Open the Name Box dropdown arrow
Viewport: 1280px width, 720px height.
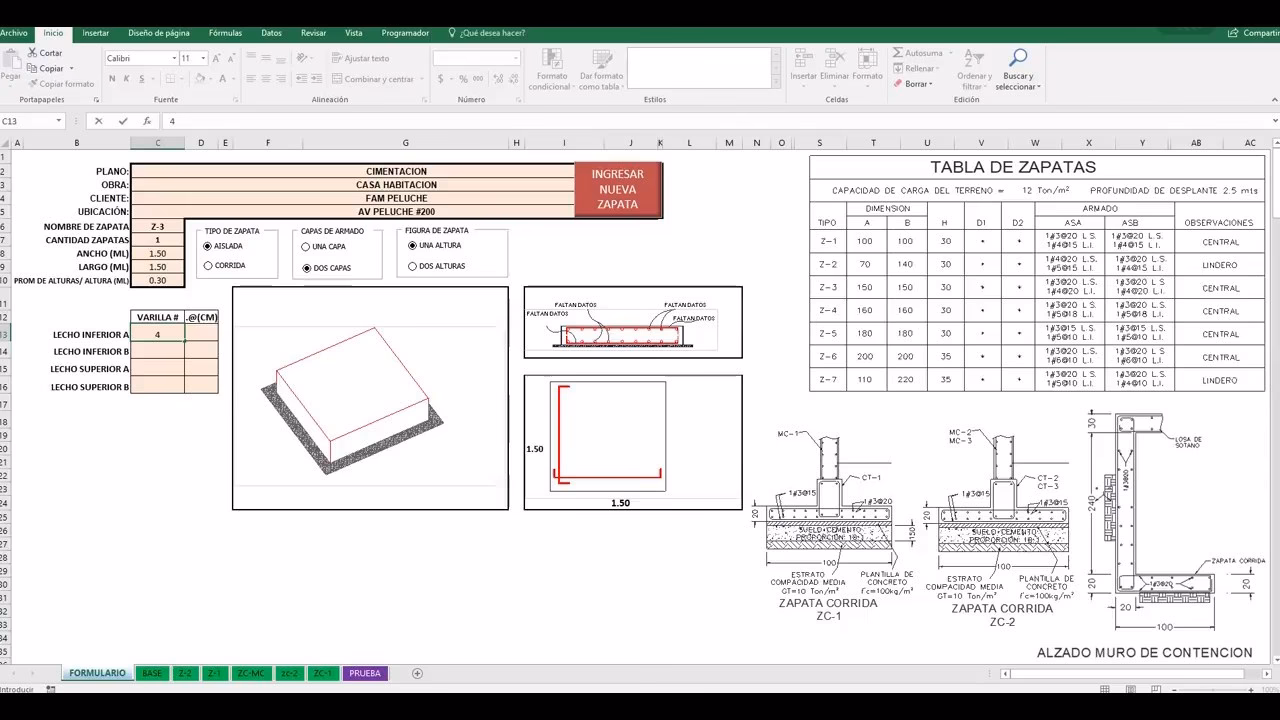pyautogui.click(x=59, y=121)
